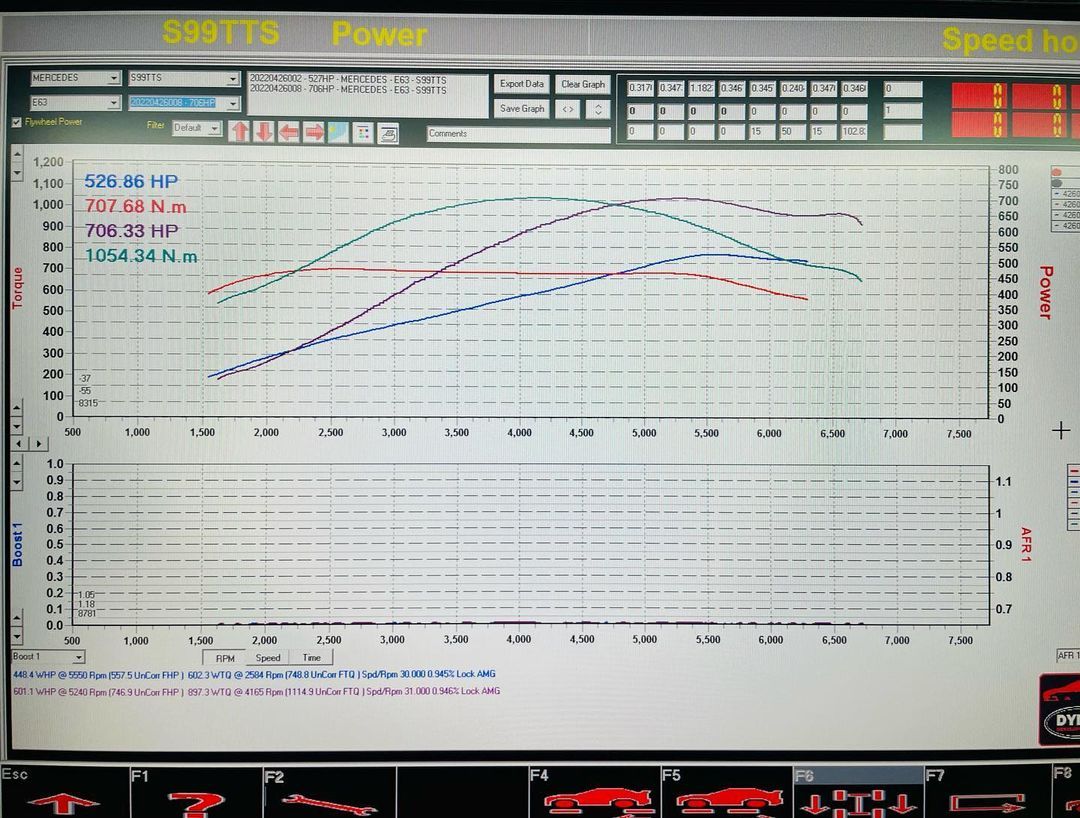This screenshot has height=818, width=1080.
Task: Click the boost graph upper-left up arrow
Action: pos(17,465)
